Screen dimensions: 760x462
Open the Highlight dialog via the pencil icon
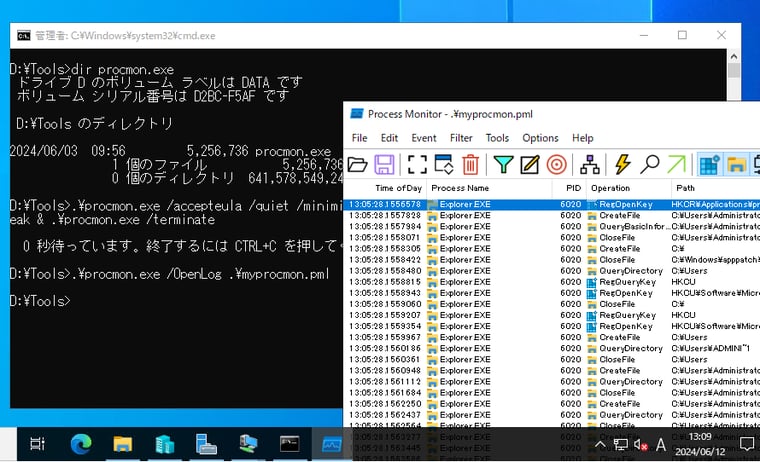(x=529, y=165)
